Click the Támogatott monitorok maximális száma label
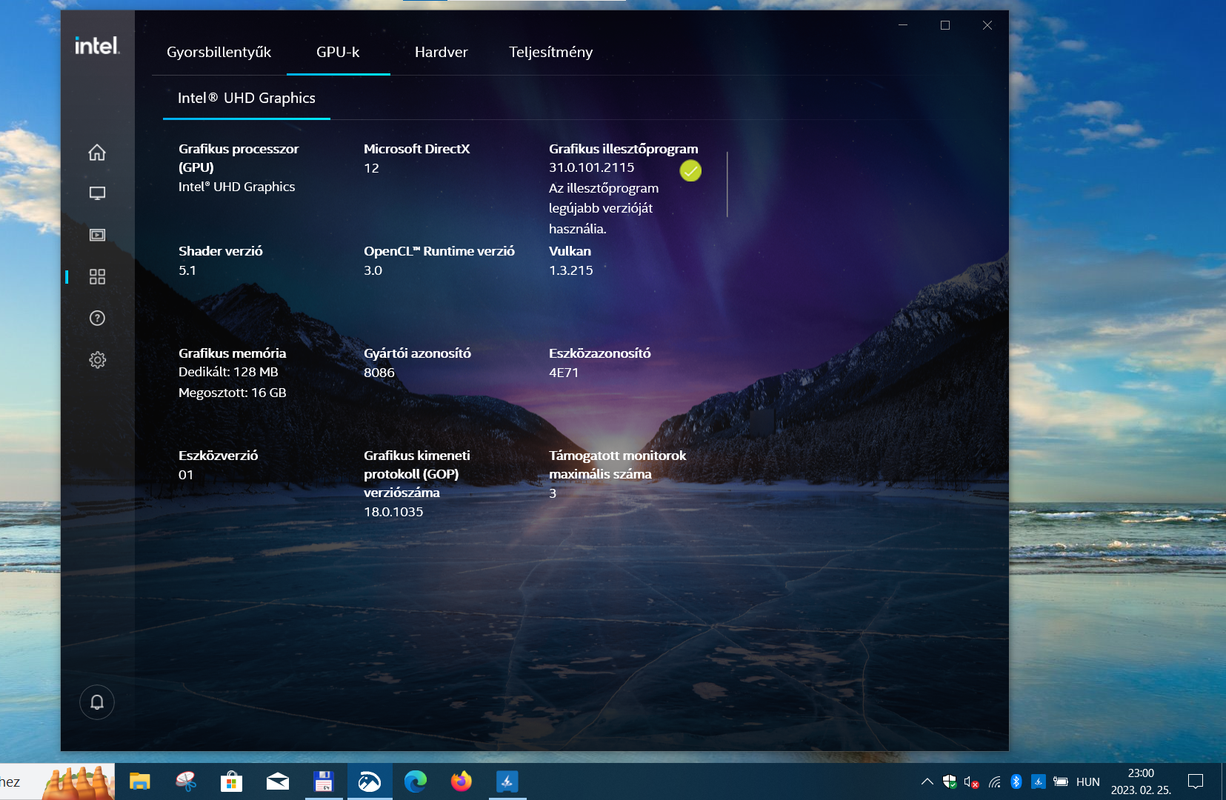This screenshot has height=800, width=1226. pos(617,464)
